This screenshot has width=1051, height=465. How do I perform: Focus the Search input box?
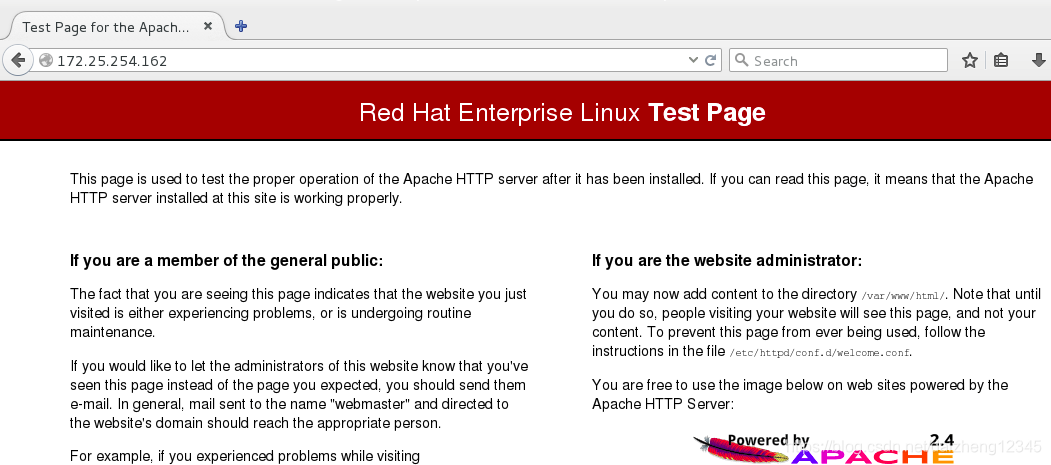click(838, 60)
